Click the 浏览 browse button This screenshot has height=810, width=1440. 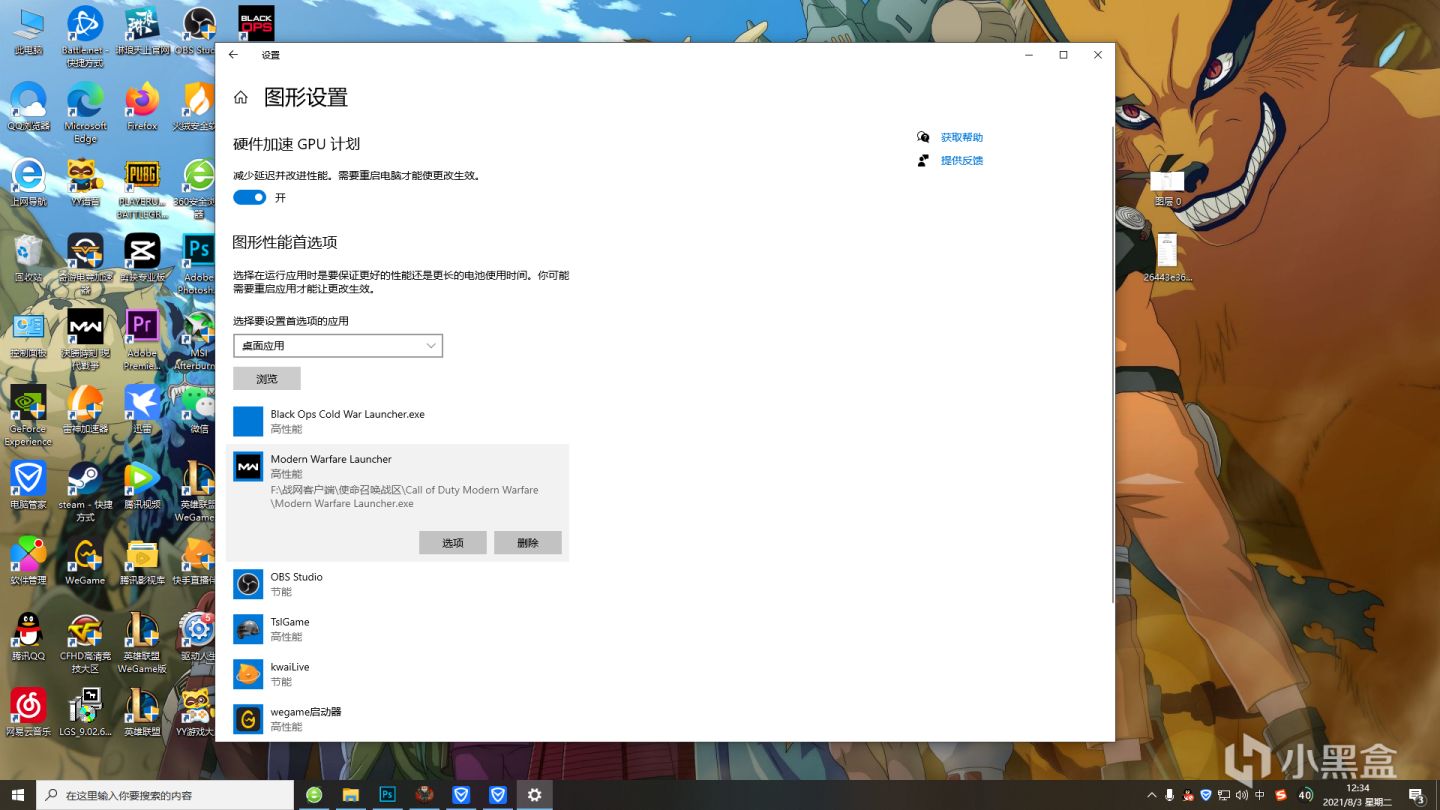(267, 379)
